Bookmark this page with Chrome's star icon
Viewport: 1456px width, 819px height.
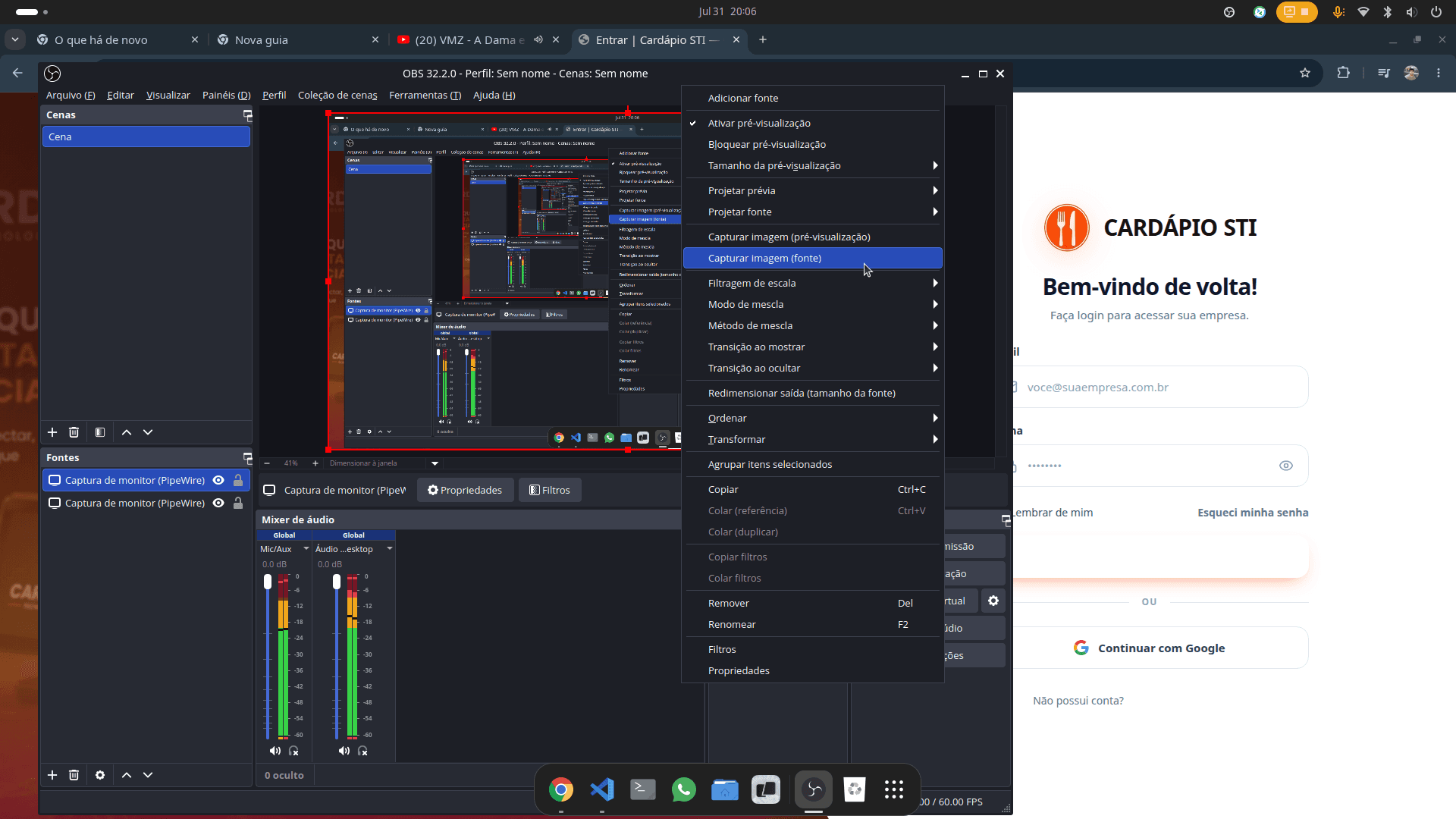pyautogui.click(x=1305, y=73)
